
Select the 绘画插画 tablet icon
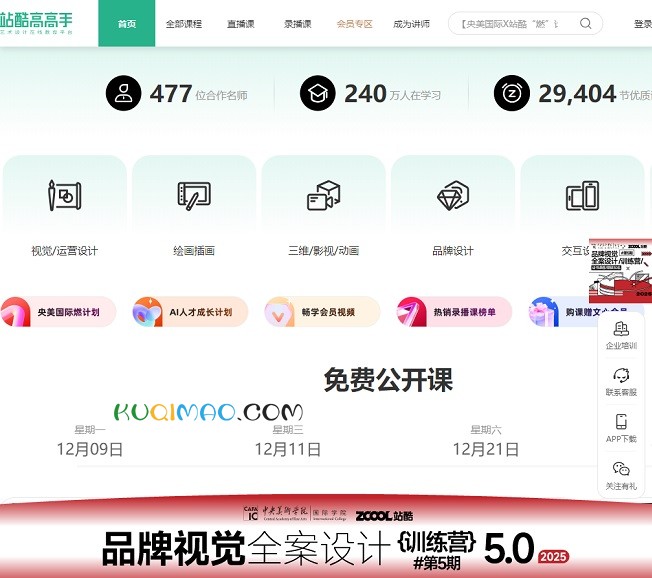[194, 195]
